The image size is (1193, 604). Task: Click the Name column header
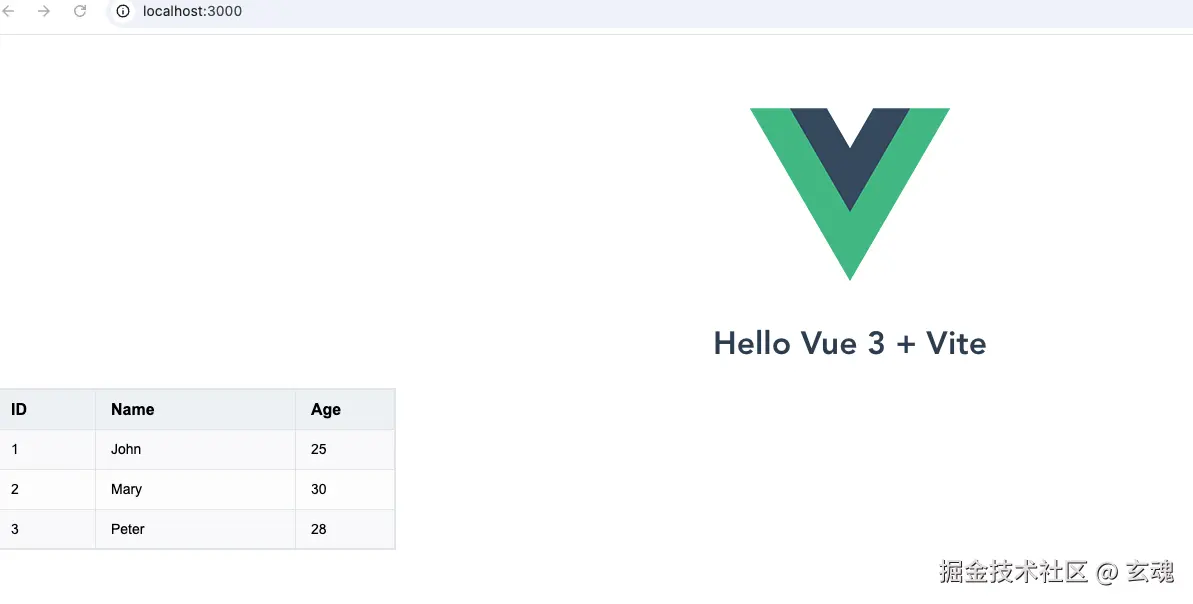coord(133,409)
